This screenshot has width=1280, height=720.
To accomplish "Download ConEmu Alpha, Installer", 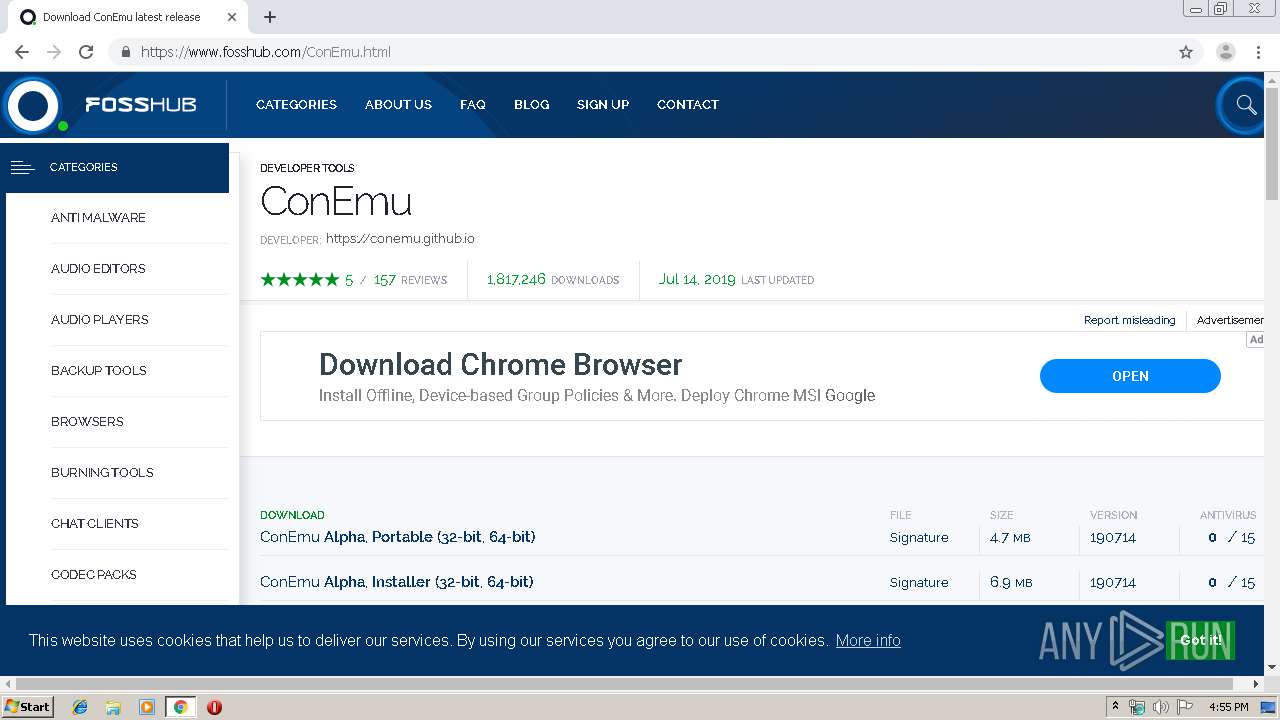I will pyautogui.click(x=396, y=582).
